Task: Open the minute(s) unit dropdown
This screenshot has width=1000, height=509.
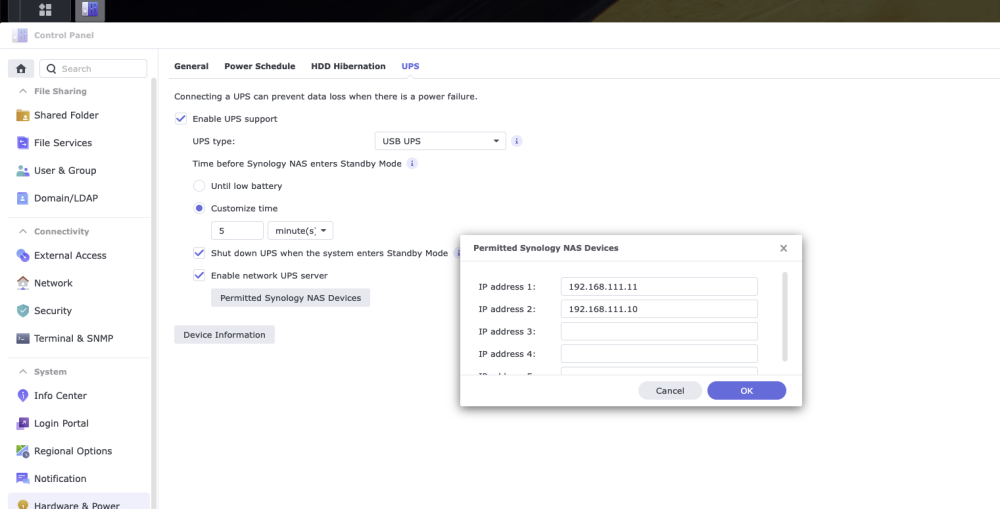Action: pyautogui.click(x=300, y=230)
